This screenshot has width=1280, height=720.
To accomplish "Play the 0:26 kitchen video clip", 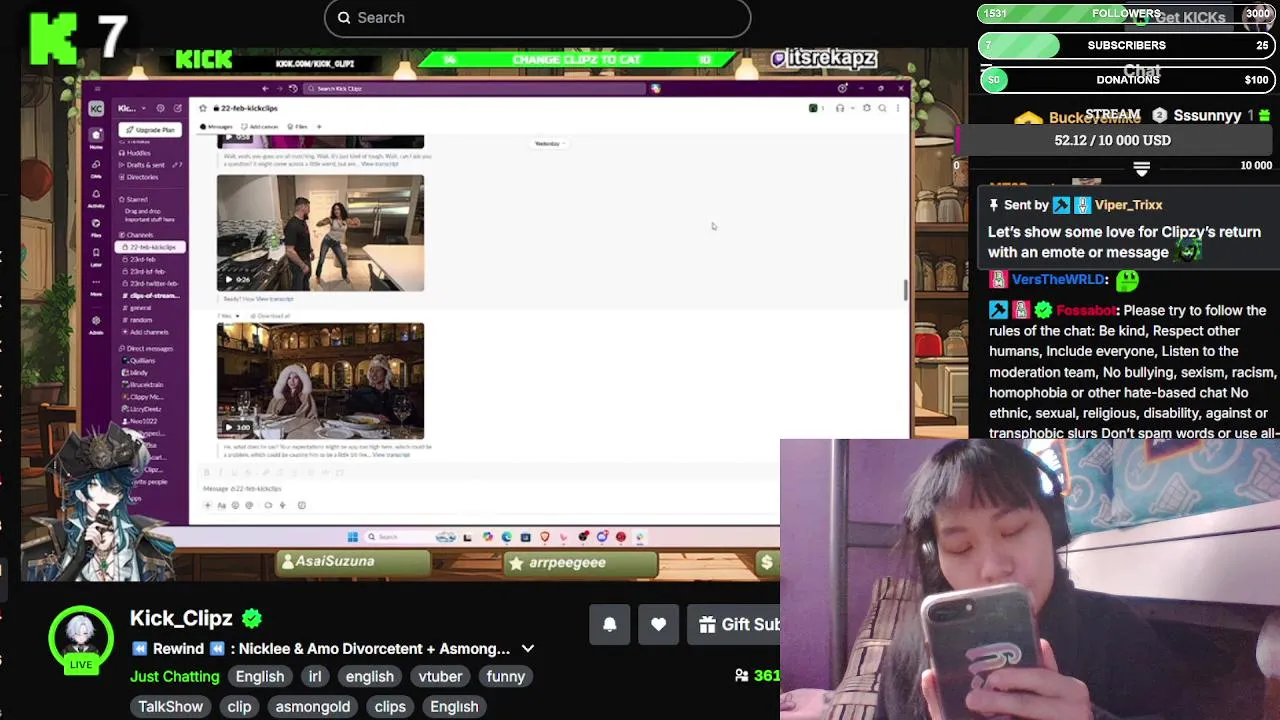I will (x=320, y=233).
